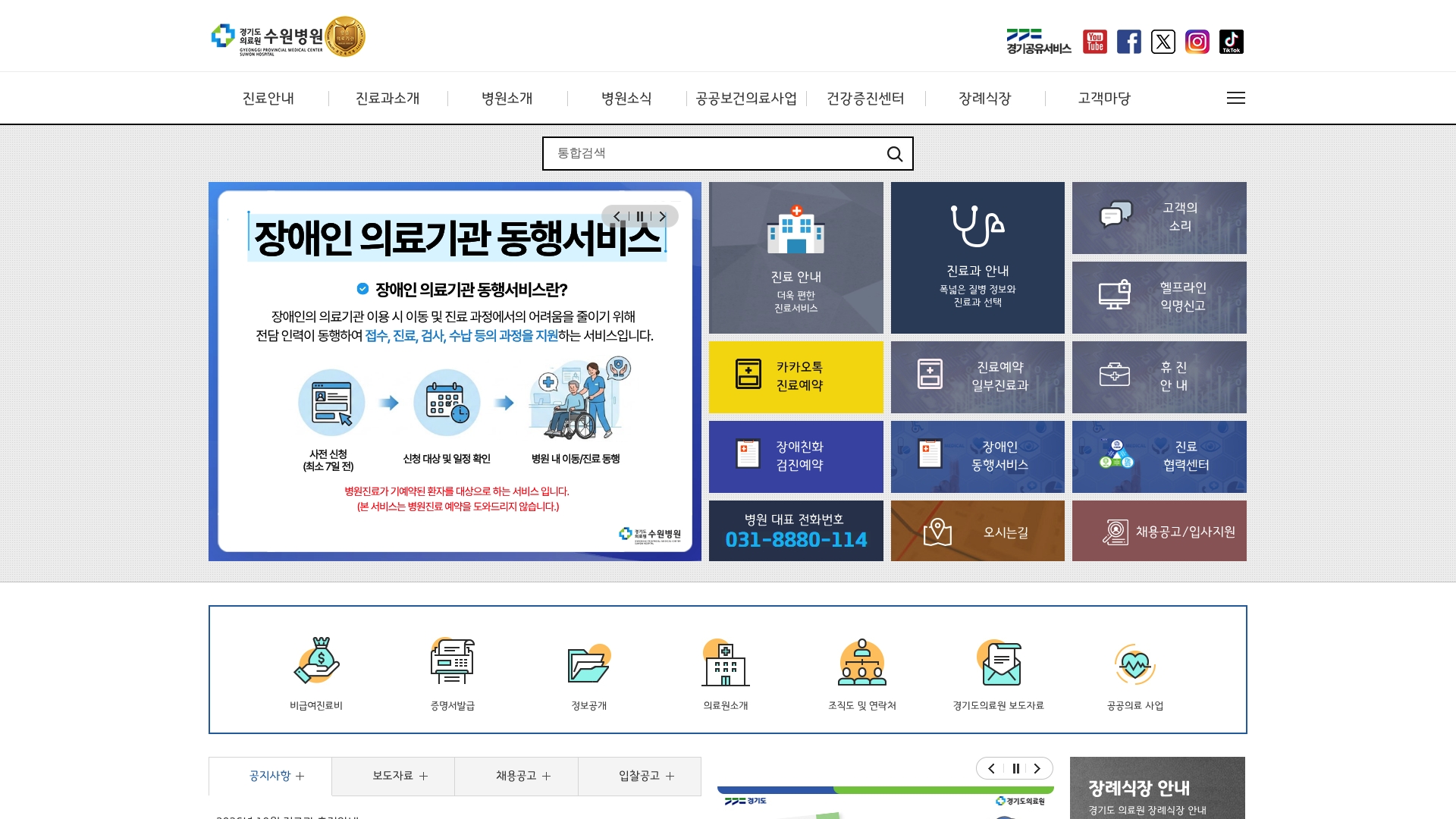Open the hamburger full menu icon

pyautogui.click(x=1235, y=98)
